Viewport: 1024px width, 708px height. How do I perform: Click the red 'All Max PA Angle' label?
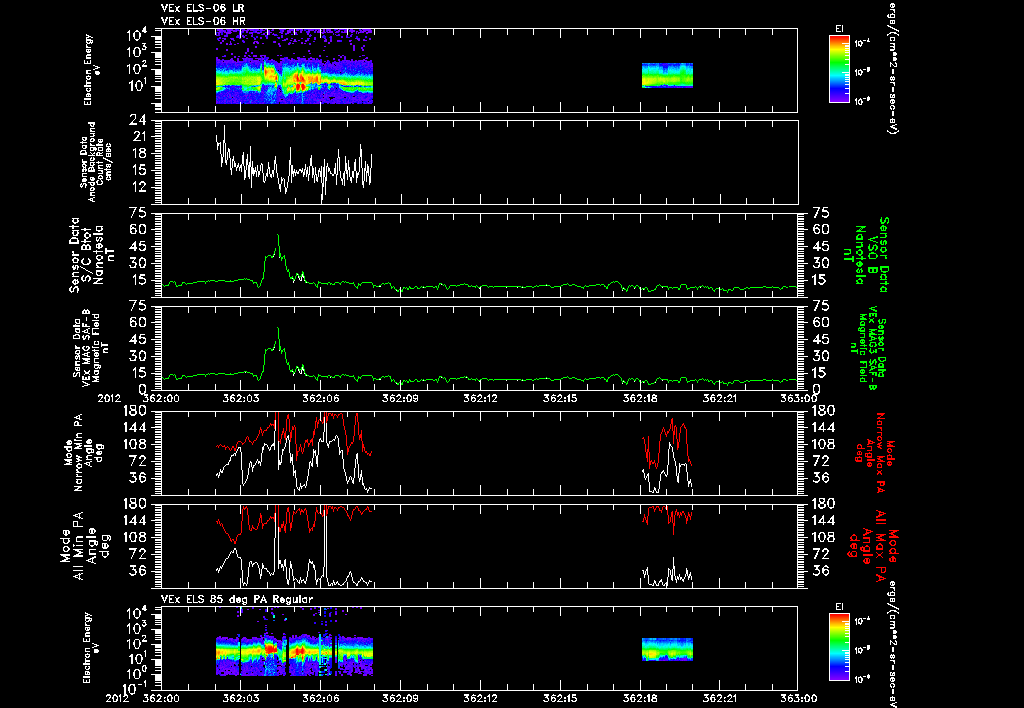click(873, 545)
